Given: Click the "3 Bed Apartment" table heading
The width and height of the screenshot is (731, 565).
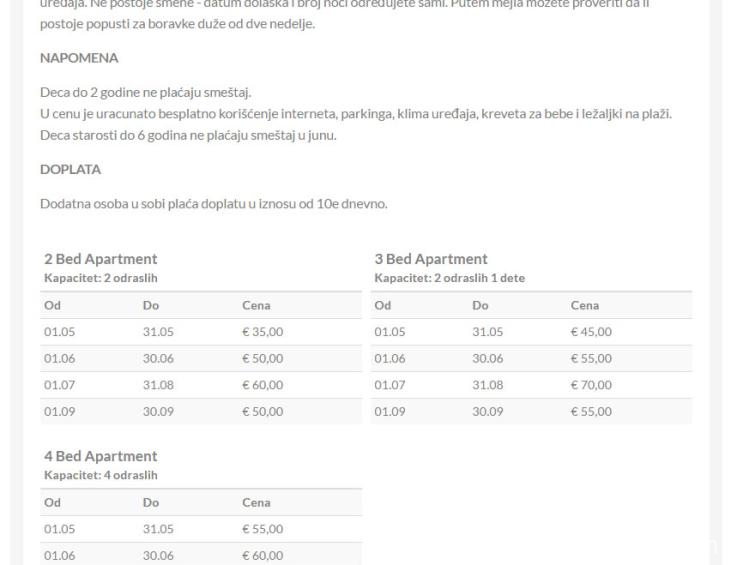Looking at the screenshot, I should click(x=431, y=260).
